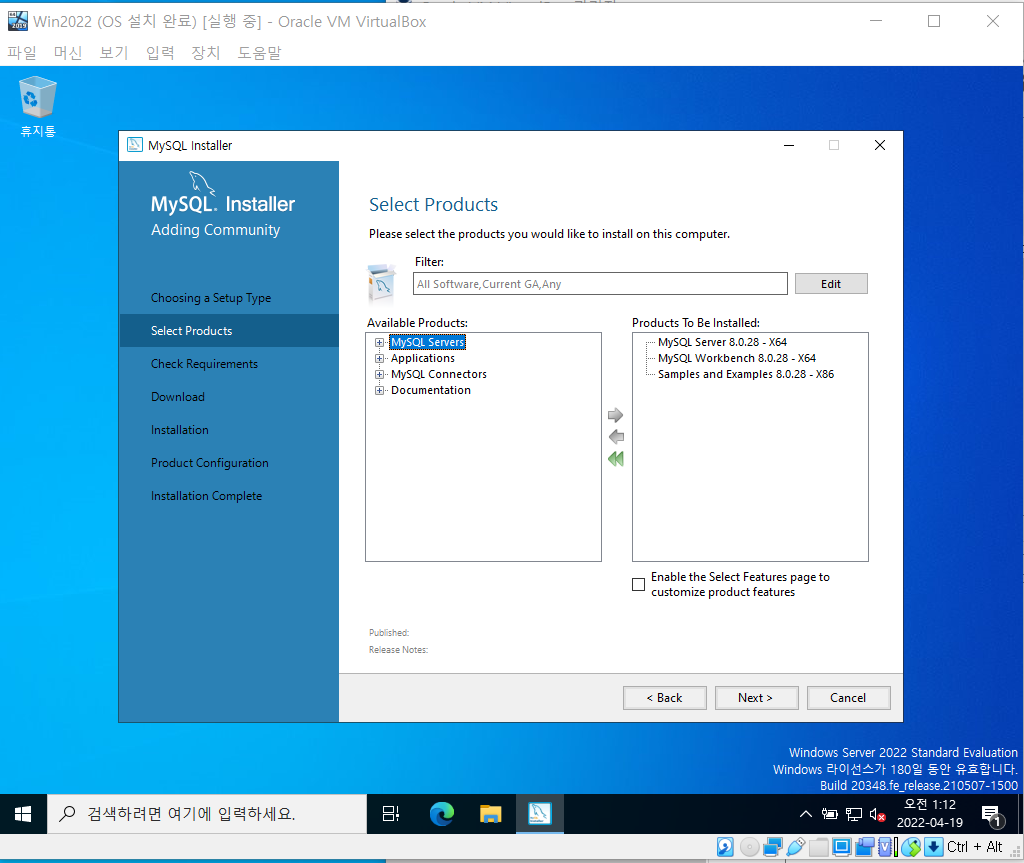Viewport: 1024px width, 863px height.
Task: Click the VirtualBox shared folders status icon
Action: coord(819,847)
